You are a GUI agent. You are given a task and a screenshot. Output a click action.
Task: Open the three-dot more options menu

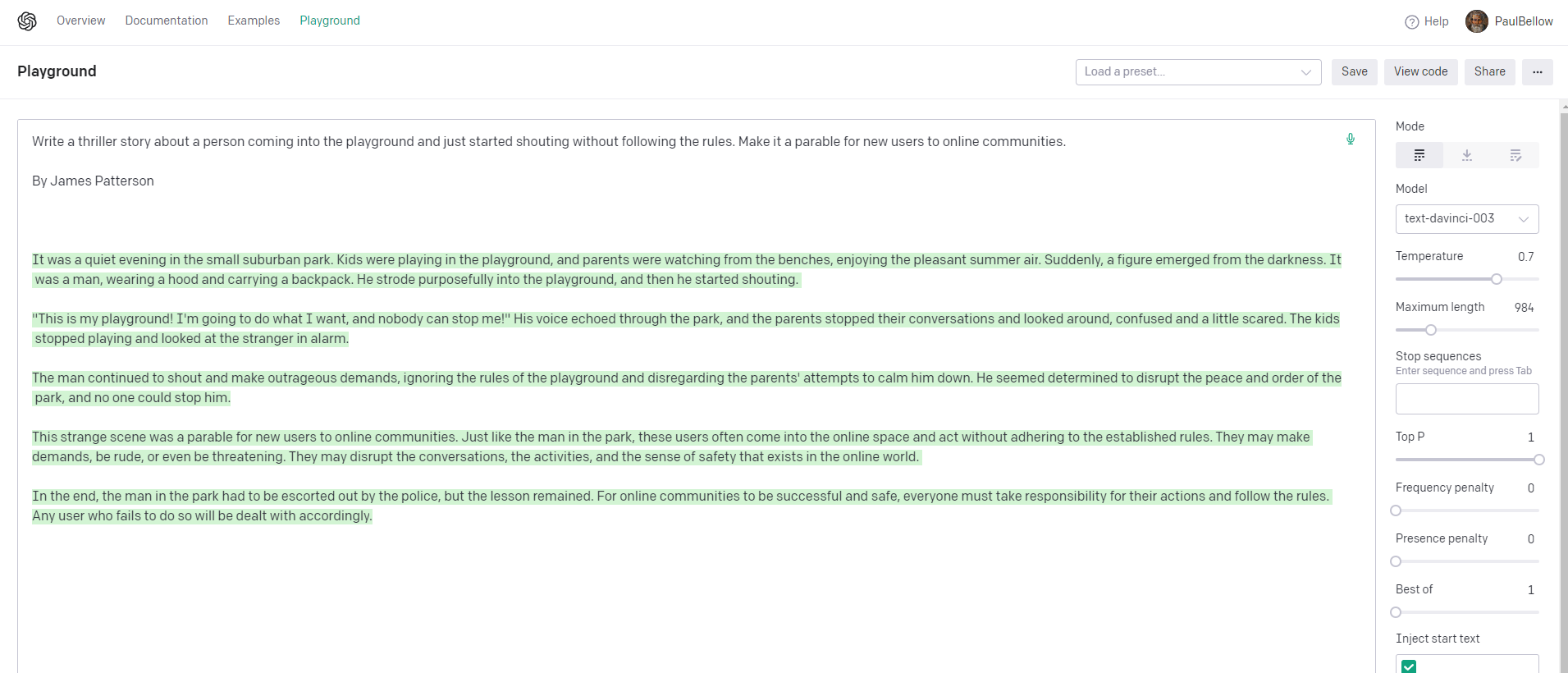1538,72
